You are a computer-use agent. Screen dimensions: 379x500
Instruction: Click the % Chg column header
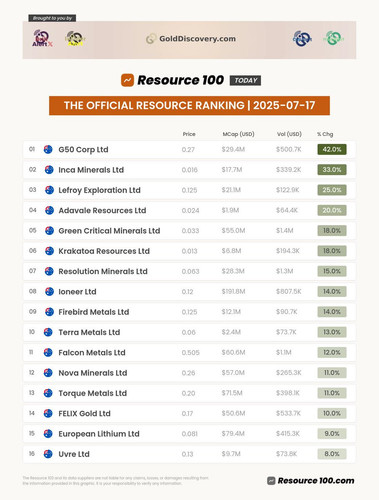[325, 134]
